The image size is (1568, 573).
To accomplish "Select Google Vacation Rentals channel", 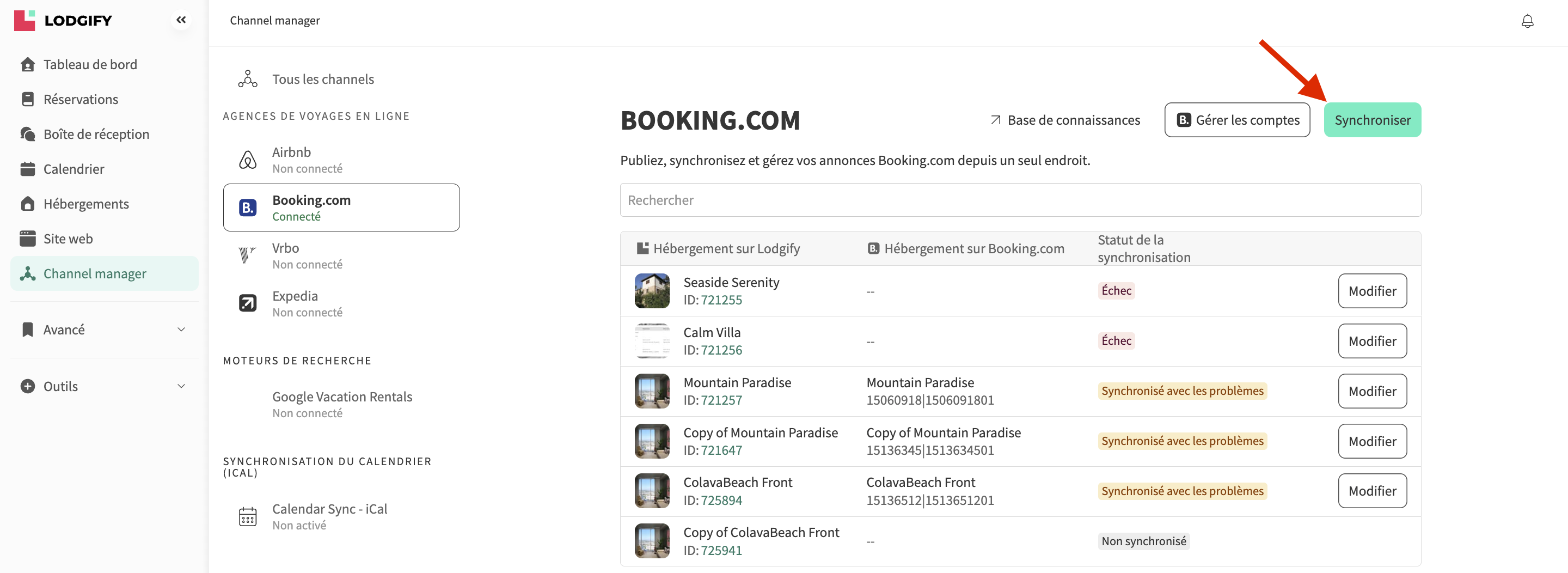I will coord(341,404).
